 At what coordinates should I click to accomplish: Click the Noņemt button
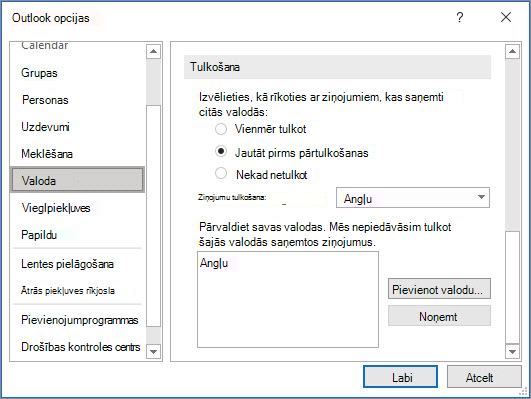click(439, 316)
